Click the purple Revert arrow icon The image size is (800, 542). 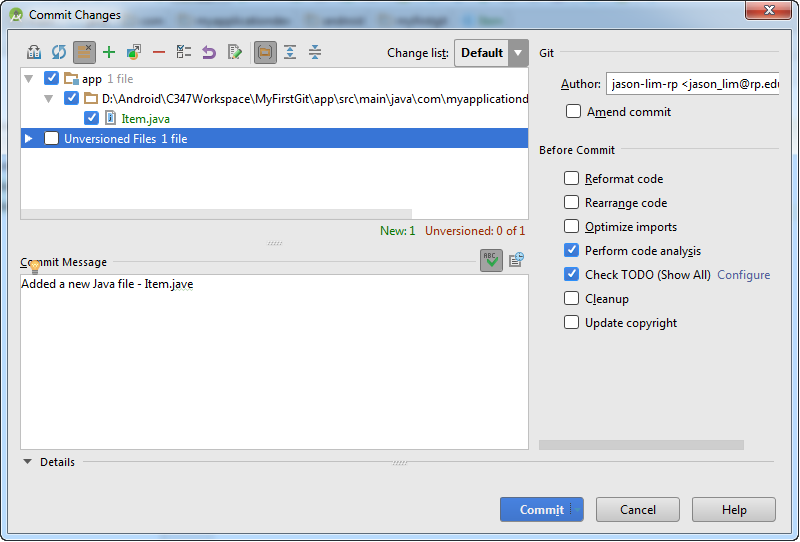pyautogui.click(x=209, y=53)
